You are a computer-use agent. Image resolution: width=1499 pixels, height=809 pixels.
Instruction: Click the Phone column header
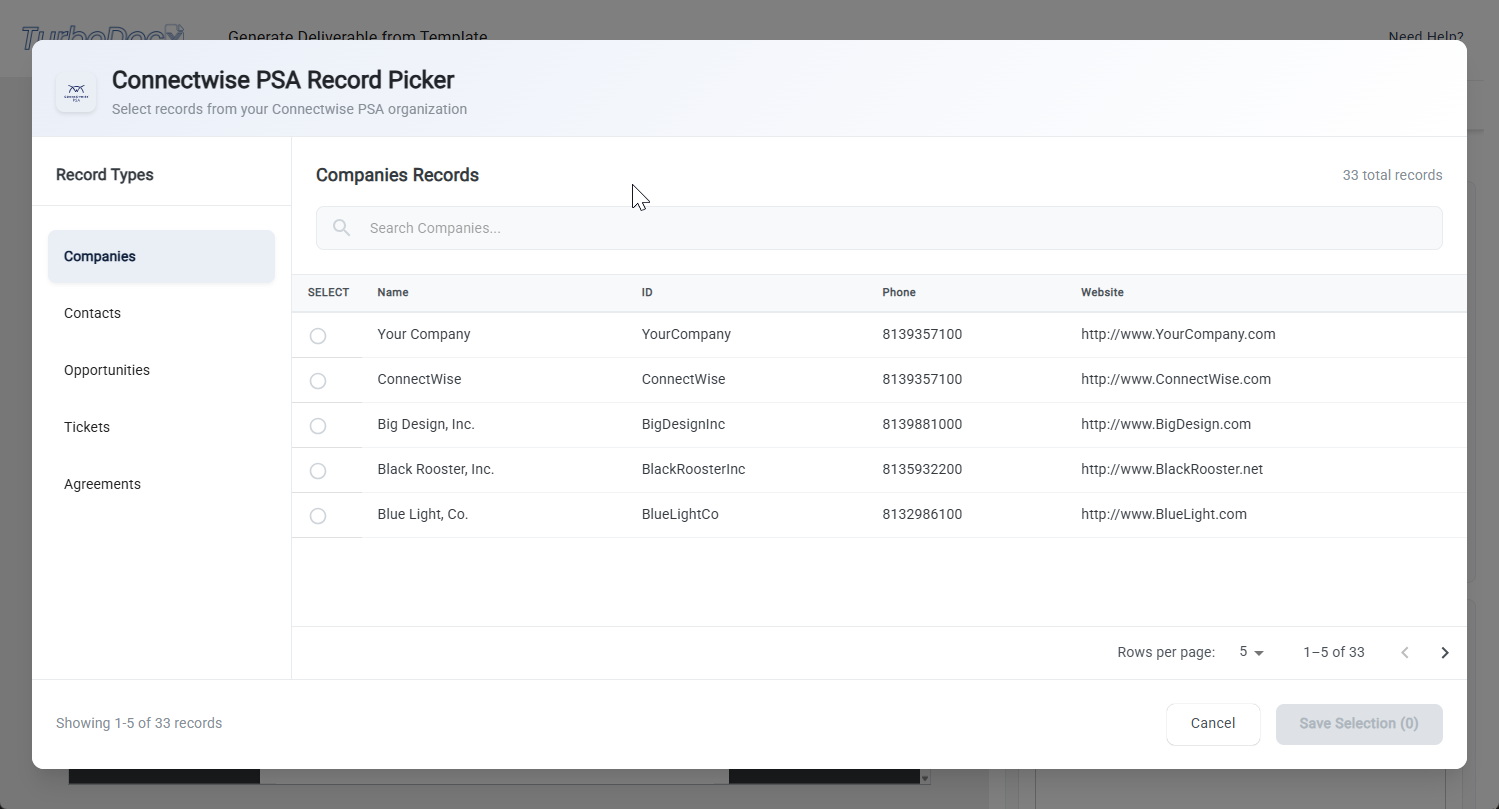(899, 292)
